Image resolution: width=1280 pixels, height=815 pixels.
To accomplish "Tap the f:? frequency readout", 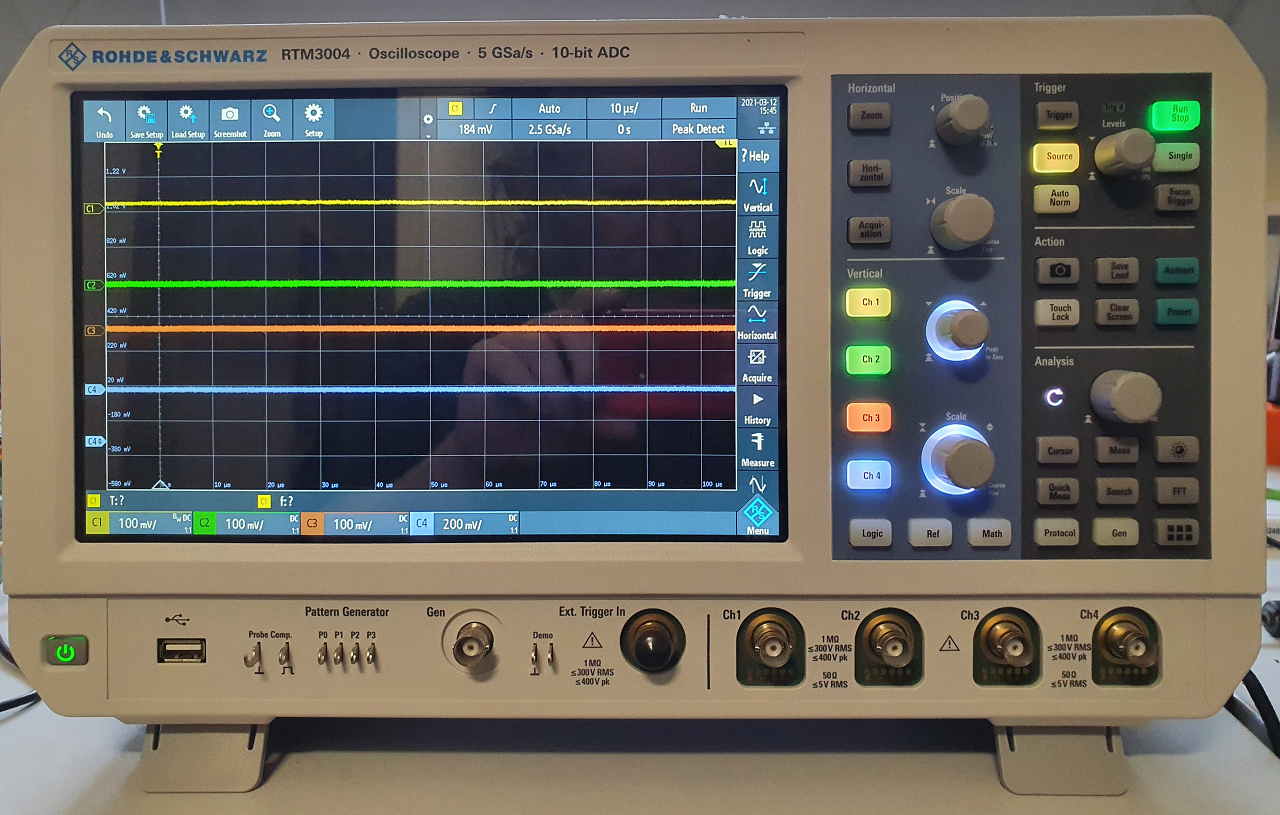I will pyautogui.click(x=286, y=501).
